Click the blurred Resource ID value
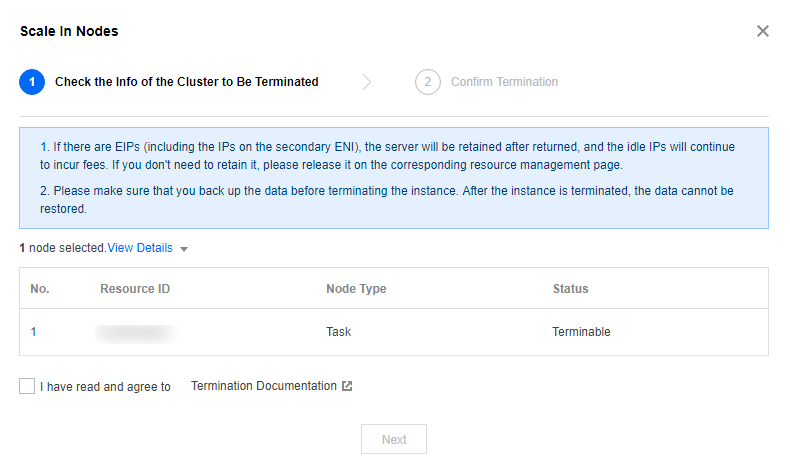 (135, 332)
